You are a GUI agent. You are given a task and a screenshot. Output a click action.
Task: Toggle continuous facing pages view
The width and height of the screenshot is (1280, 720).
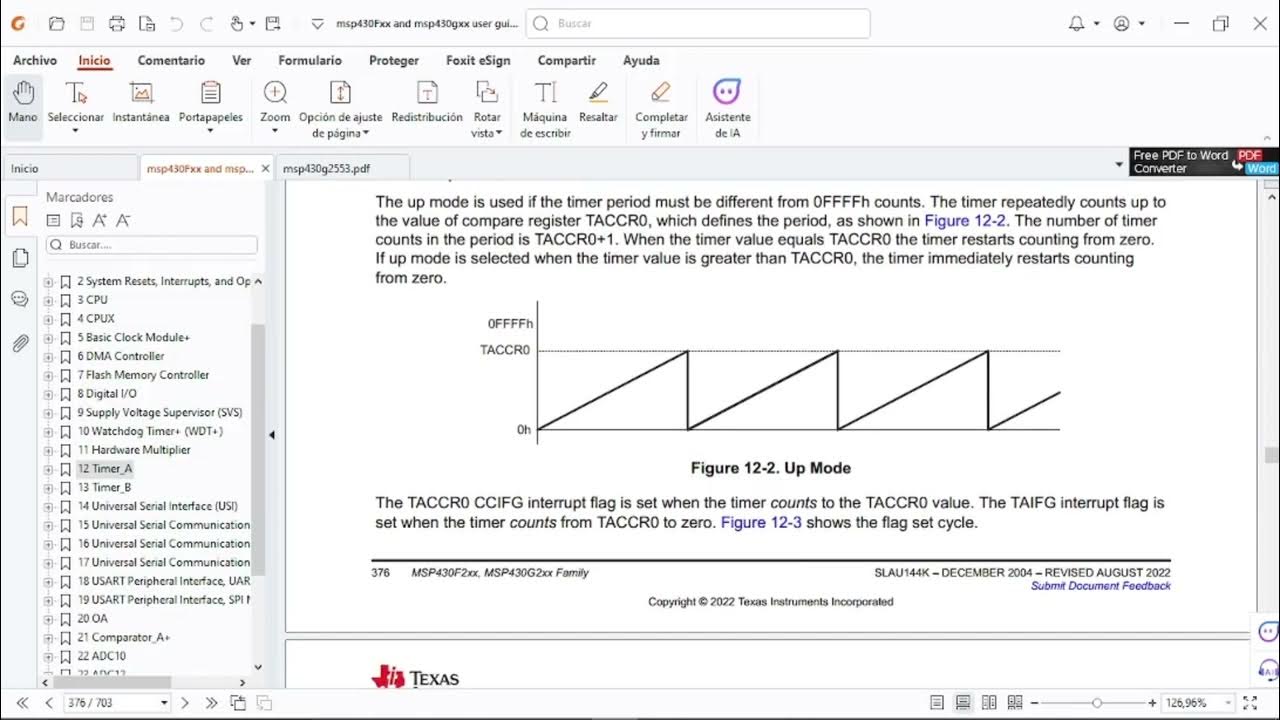tap(1015, 703)
